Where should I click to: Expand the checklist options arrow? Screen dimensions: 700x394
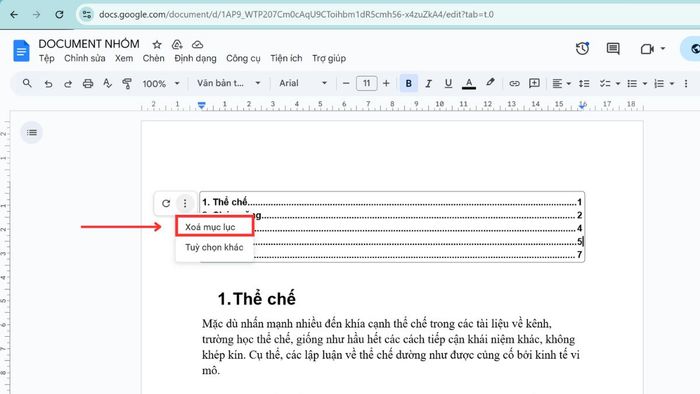(x=618, y=83)
